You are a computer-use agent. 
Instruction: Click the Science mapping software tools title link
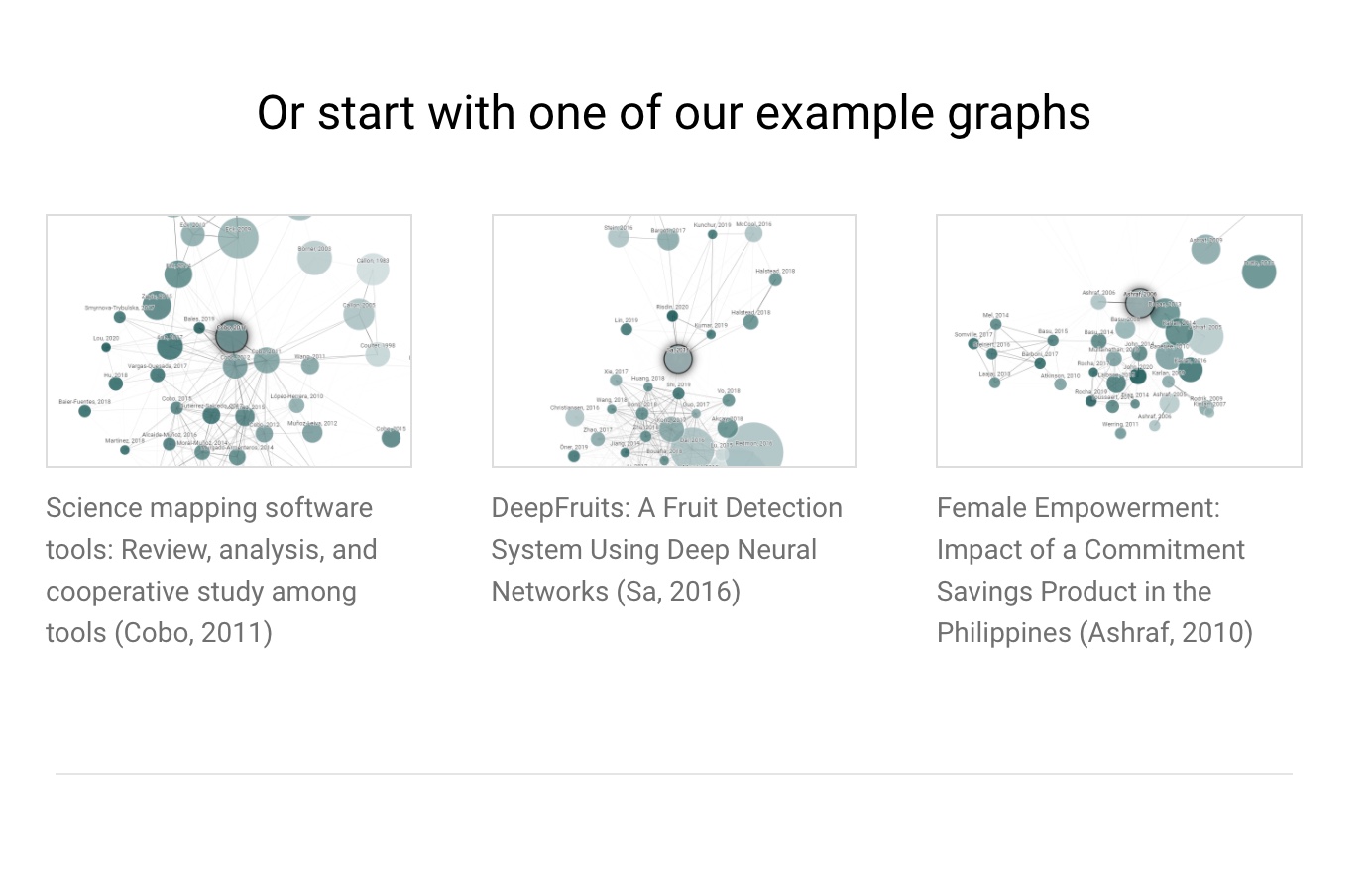[x=211, y=570]
